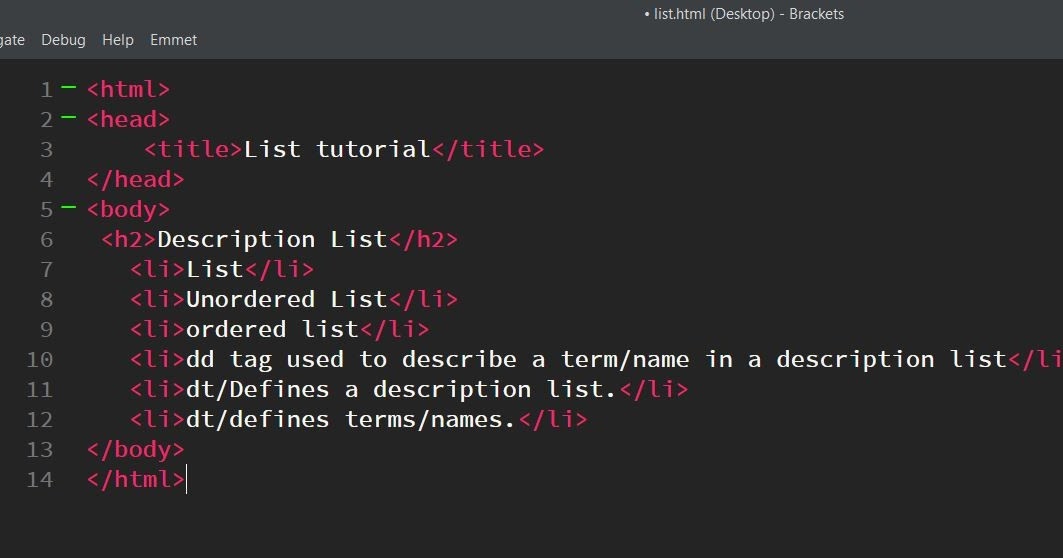Click the closing </html> tag

[x=136, y=479]
